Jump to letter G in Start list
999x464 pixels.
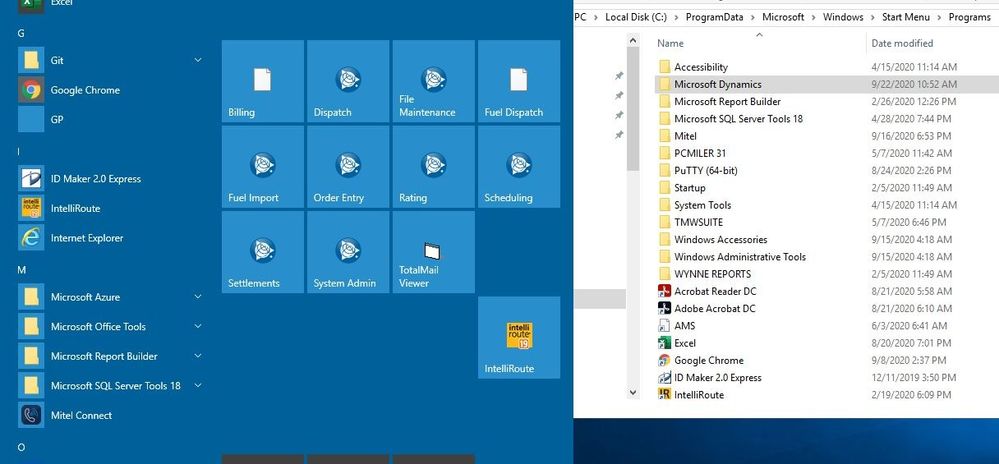click(21, 33)
